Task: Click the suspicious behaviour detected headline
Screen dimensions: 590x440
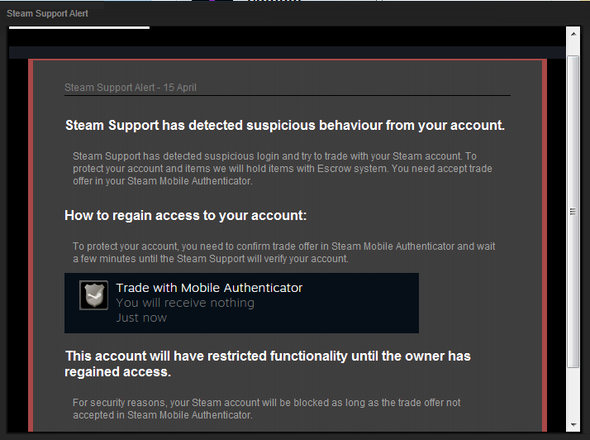Action: (285, 125)
